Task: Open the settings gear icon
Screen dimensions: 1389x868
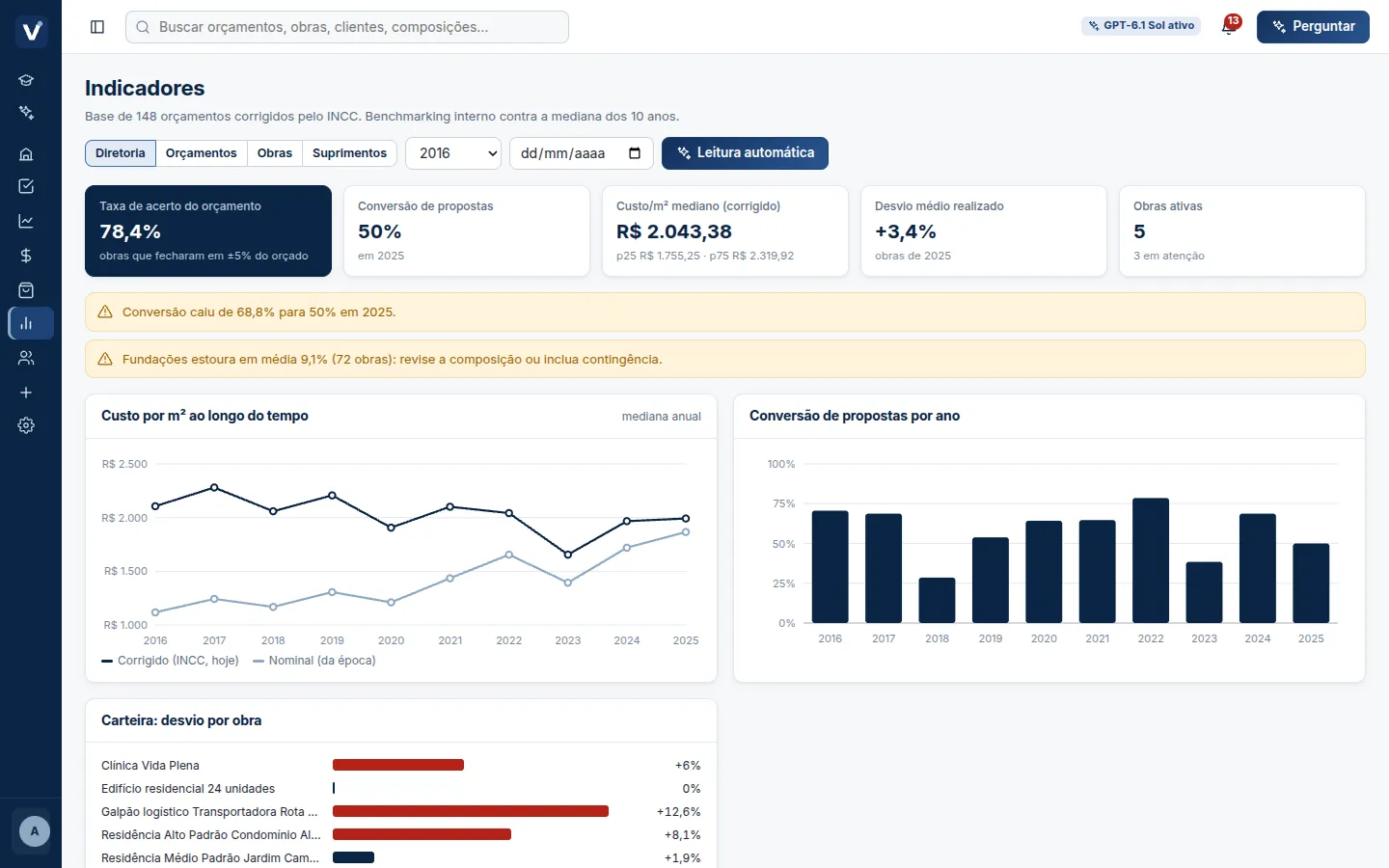Action: click(x=26, y=425)
